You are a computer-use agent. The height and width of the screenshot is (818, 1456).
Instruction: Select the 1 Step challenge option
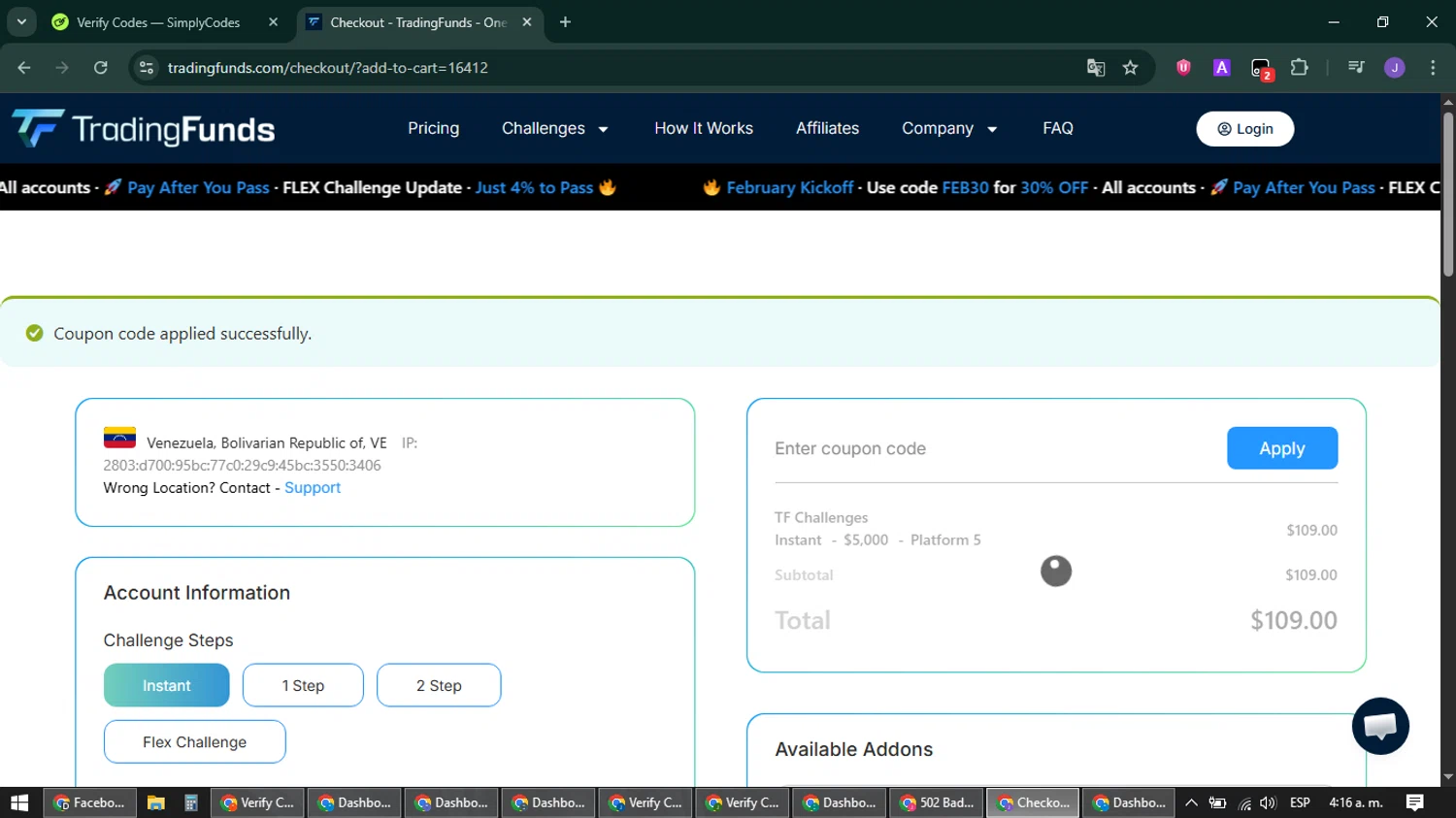tap(303, 685)
